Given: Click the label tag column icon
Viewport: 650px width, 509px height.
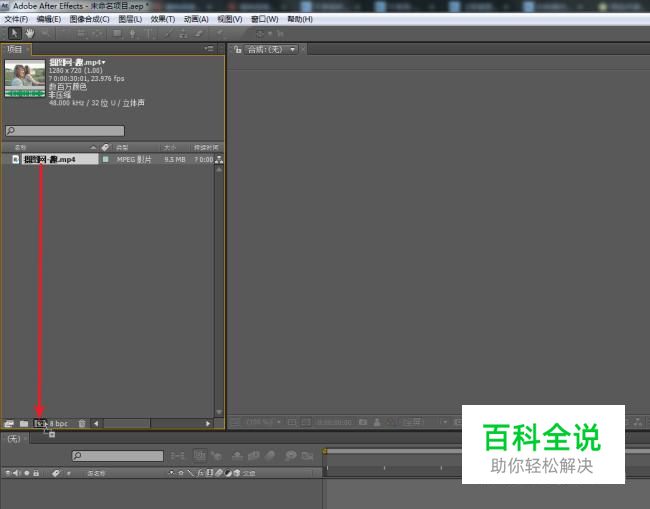Looking at the screenshot, I should 106,147.
